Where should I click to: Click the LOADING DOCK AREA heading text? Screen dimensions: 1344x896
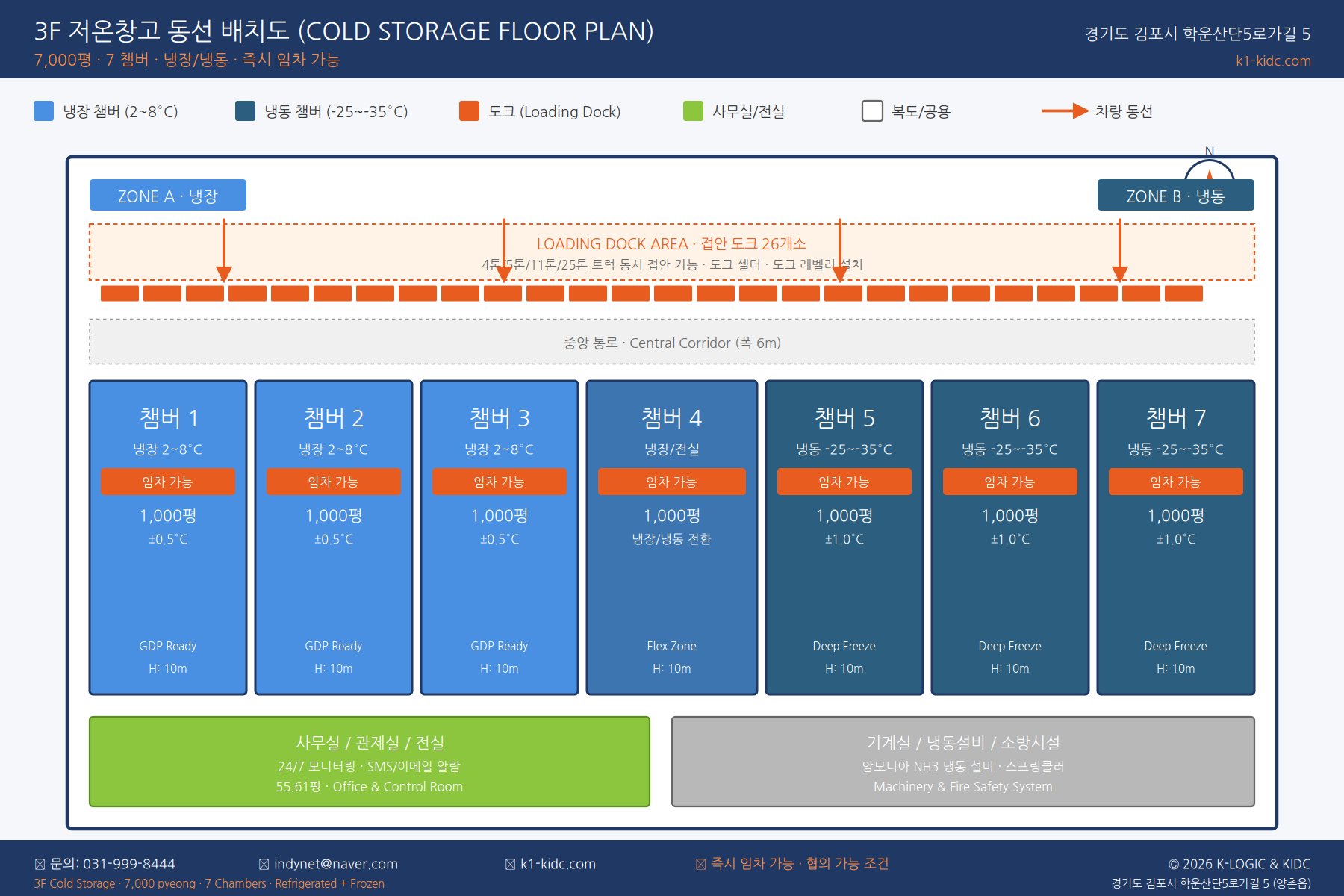671,243
